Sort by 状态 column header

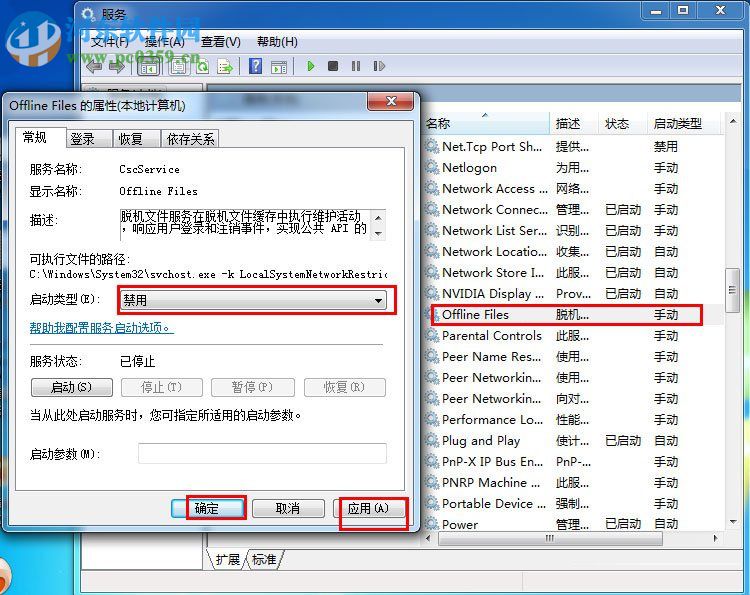pyautogui.click(x=623, y=124)
